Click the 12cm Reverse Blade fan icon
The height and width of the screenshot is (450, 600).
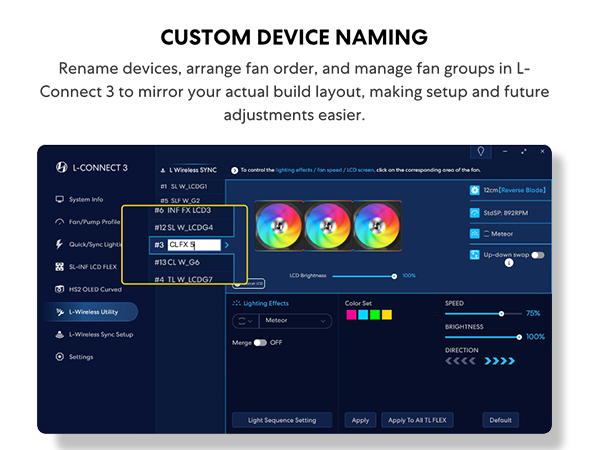point(474,190)
